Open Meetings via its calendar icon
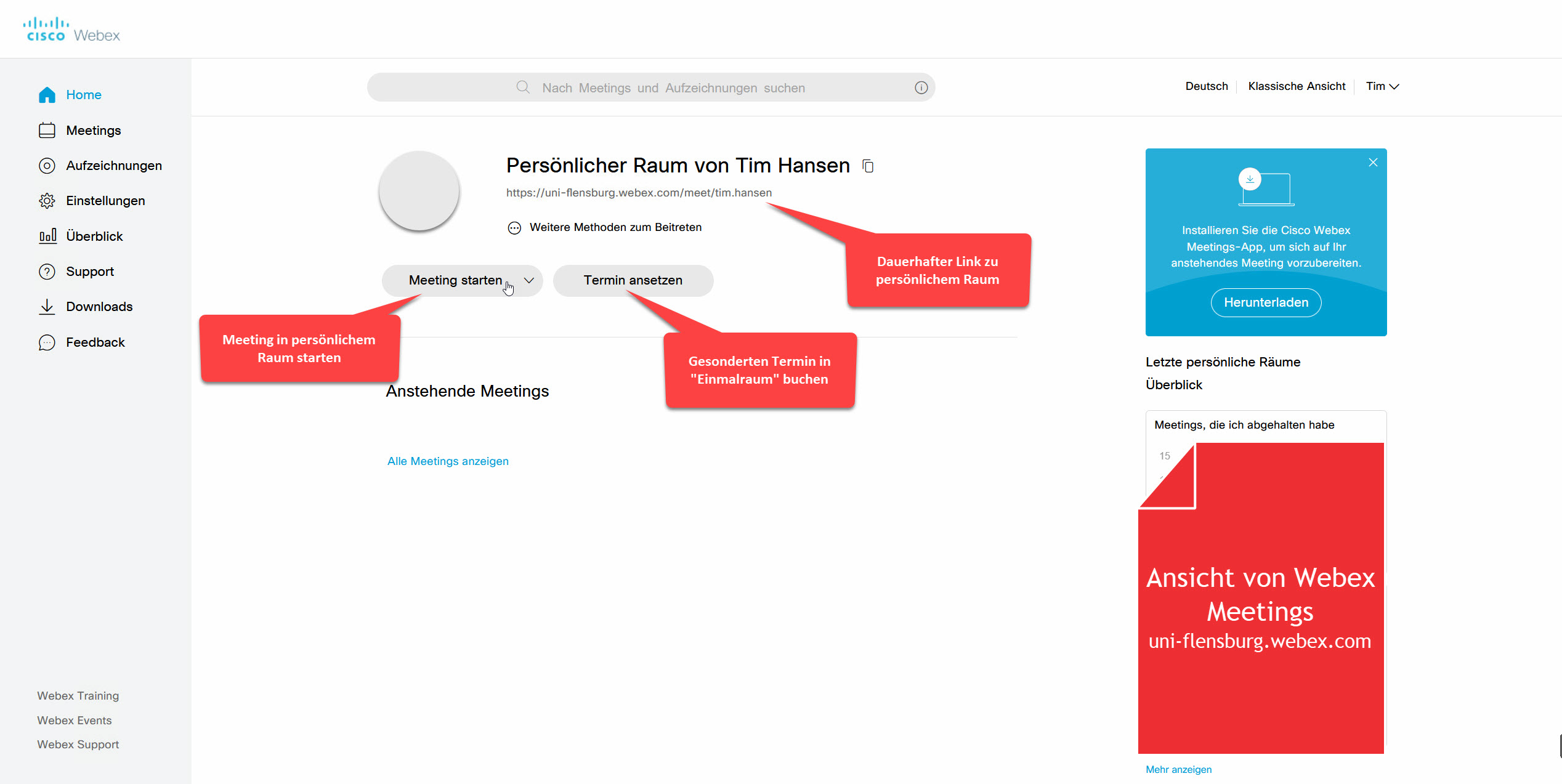 point(47,131)
